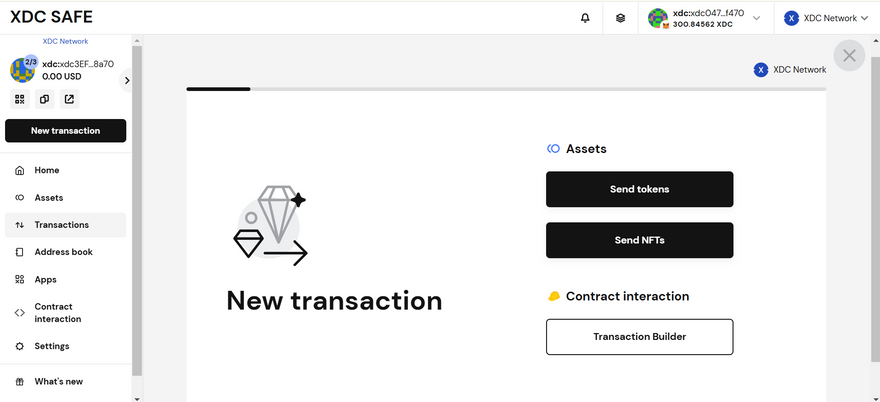880x402 pixels.
Task: Expand the Safe list sidebar arrow
Action: coord(127,80)
